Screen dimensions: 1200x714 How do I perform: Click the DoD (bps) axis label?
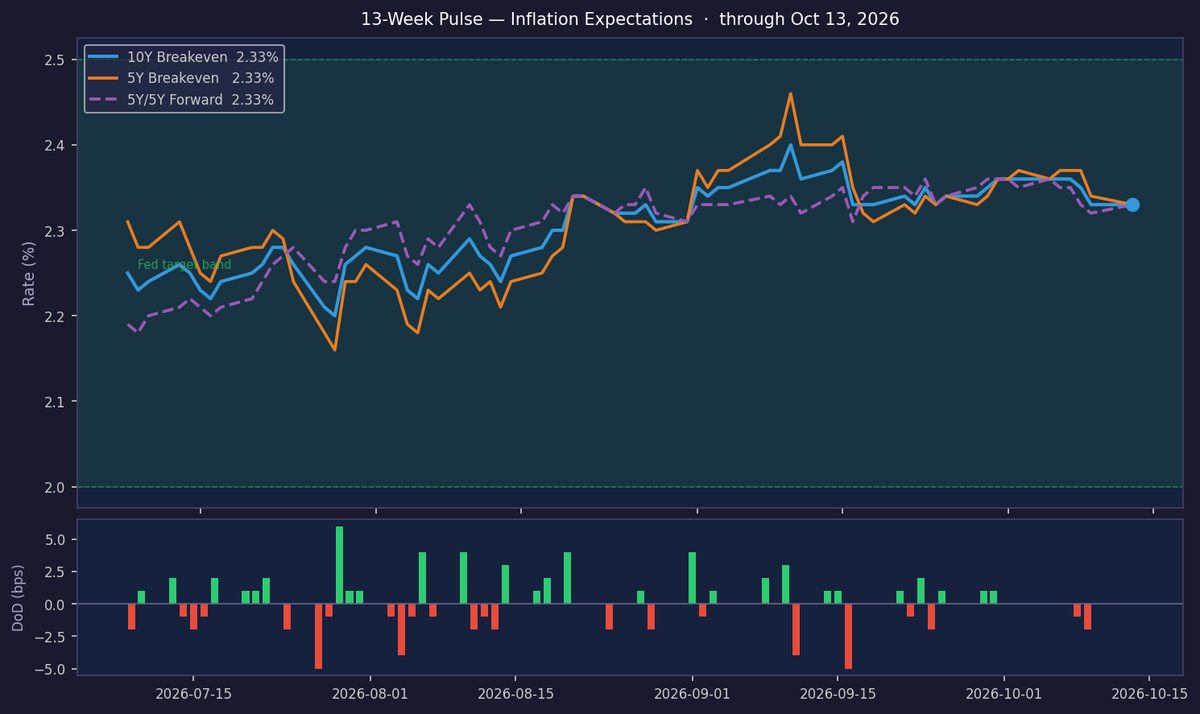coord(18,596)
